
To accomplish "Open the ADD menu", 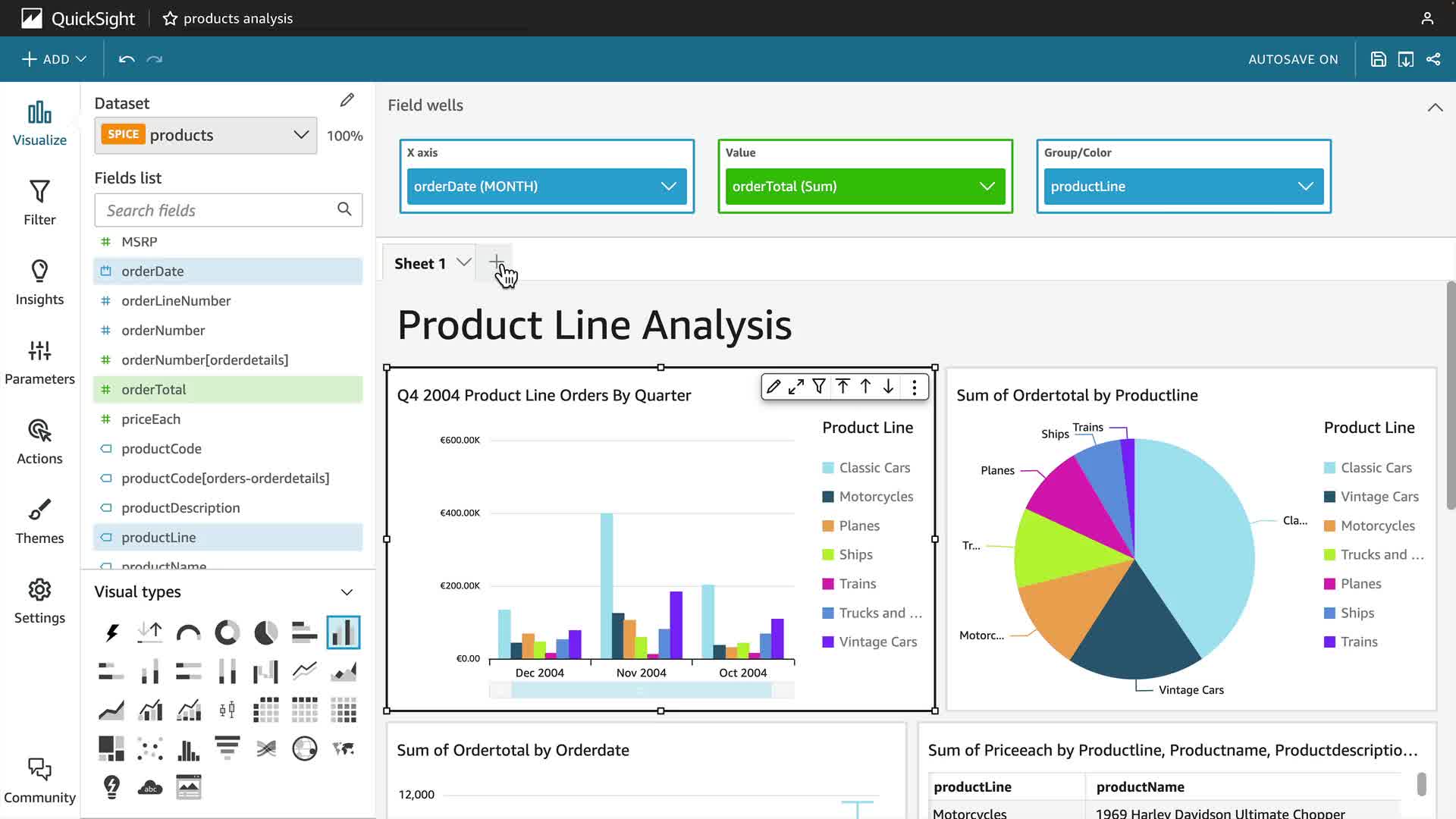I will point(54,59).
